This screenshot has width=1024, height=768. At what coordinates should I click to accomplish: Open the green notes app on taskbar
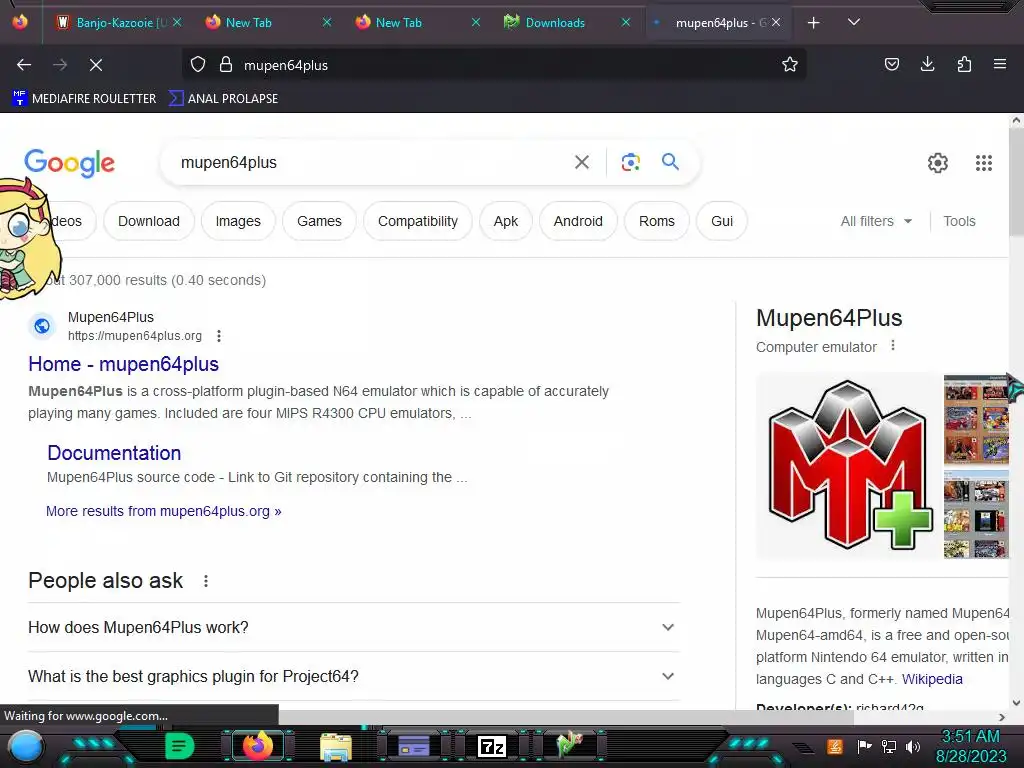(x=180, y=746)
